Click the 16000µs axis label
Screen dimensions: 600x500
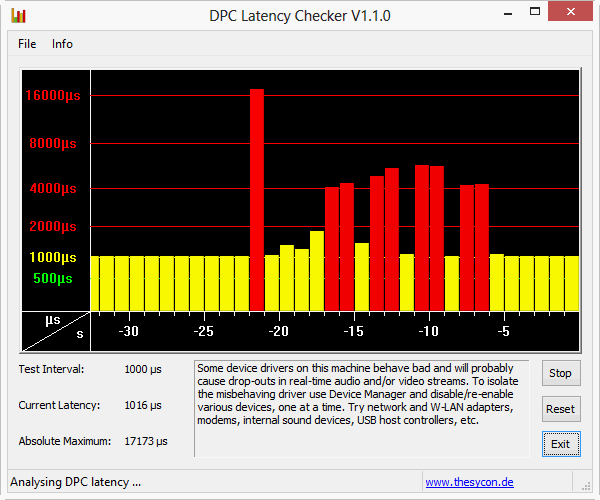pyautogui.click(x=53, y=95)
